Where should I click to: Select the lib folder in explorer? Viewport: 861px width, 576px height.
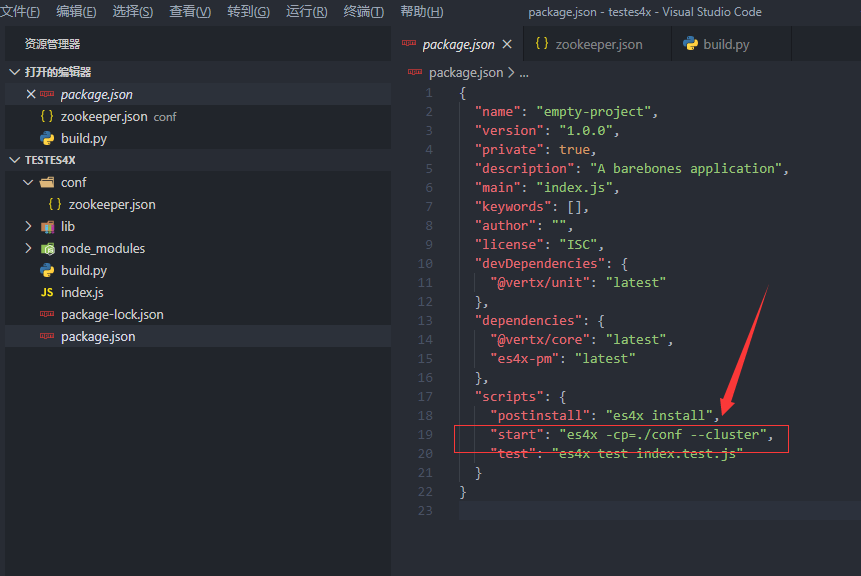point(198,226)
